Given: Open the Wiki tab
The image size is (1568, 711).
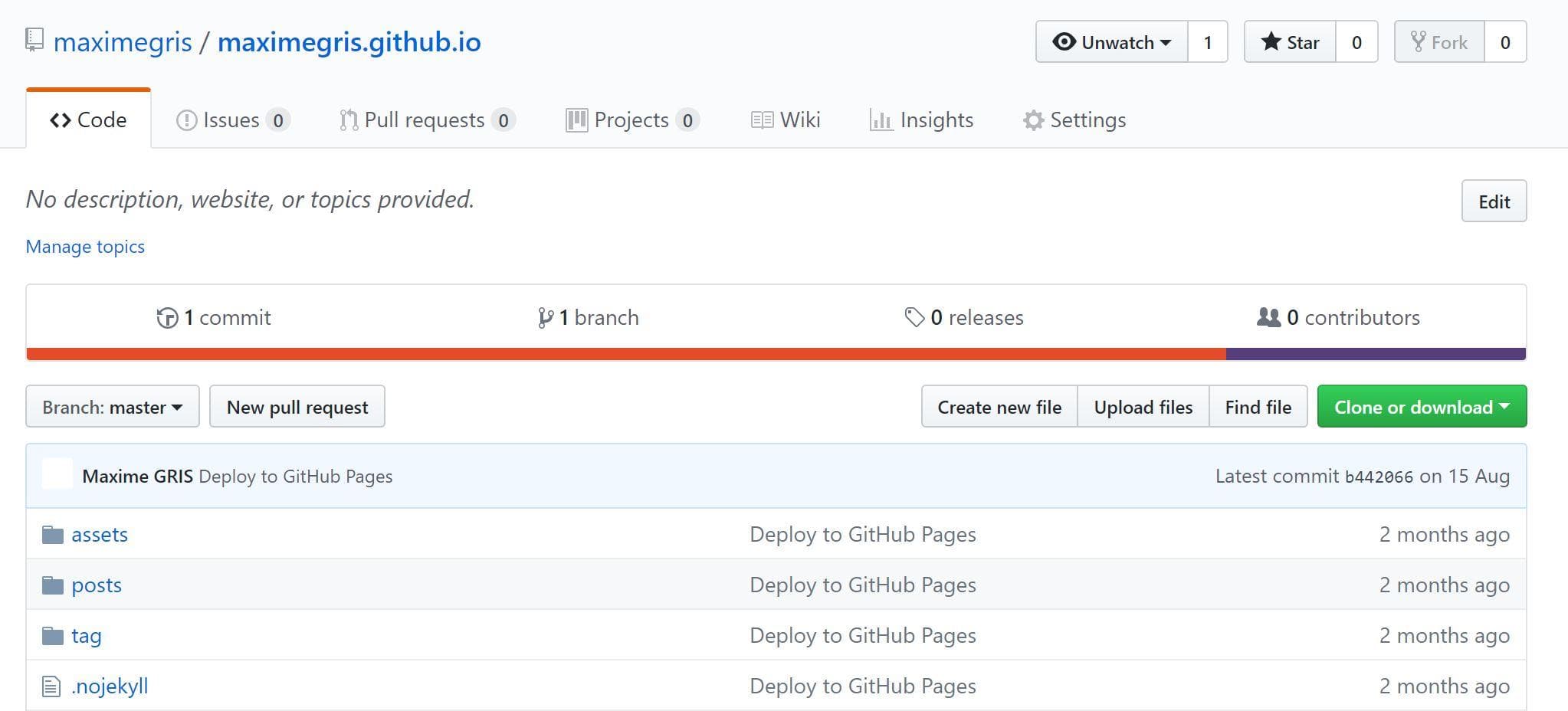Looking at the screenshot, I should (786, 120).
